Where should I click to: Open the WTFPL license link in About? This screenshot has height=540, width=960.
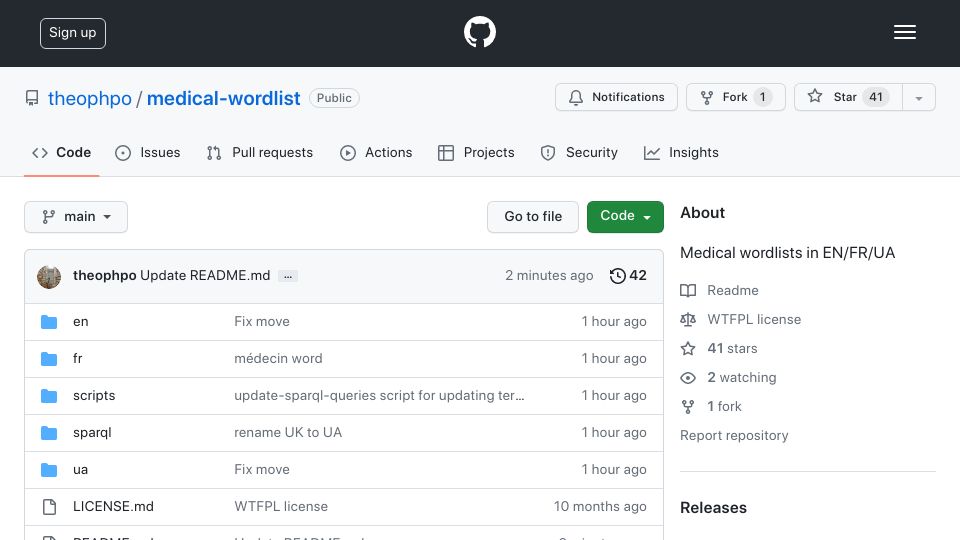point(754,320)
